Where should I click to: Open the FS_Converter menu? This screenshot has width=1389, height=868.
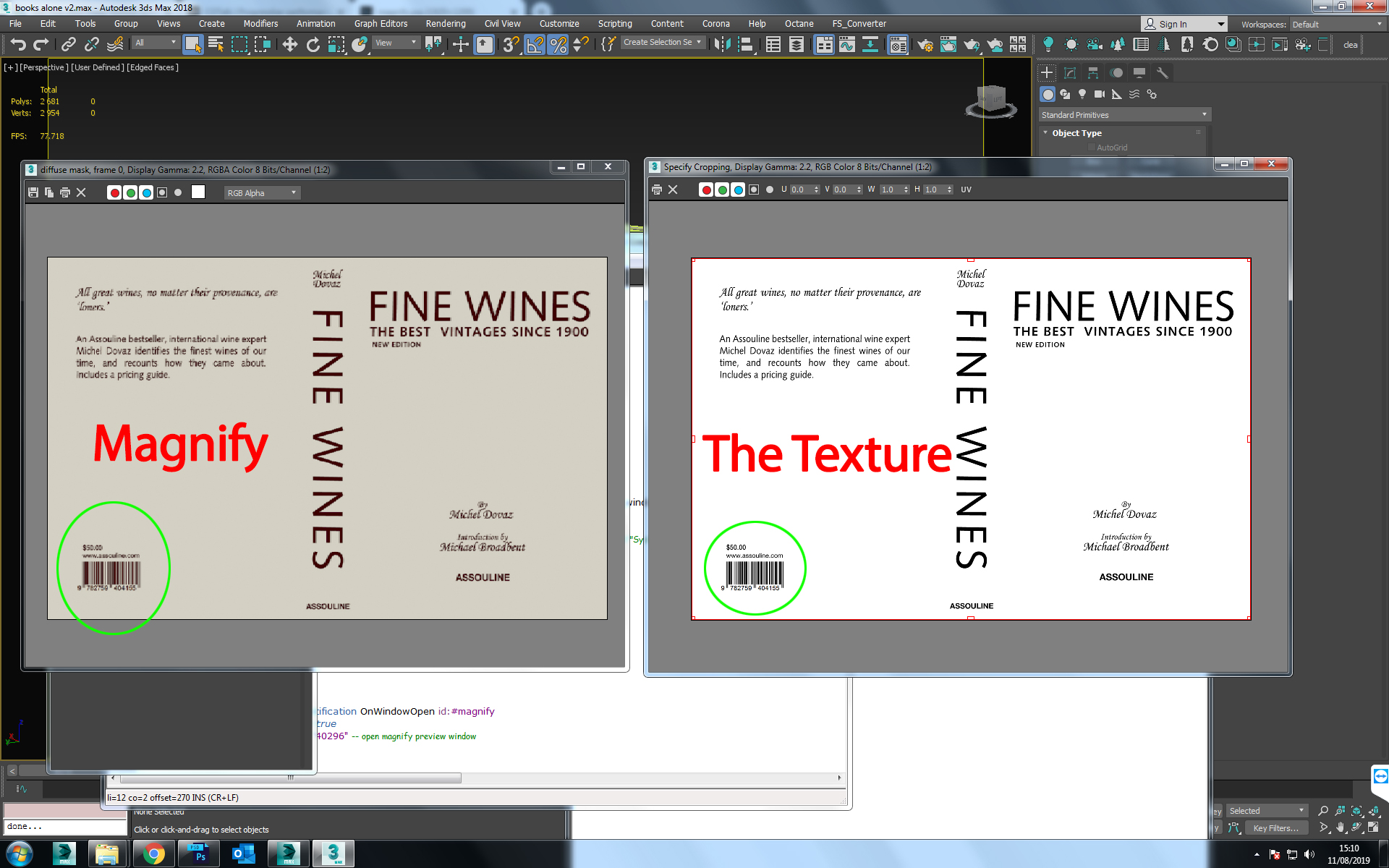pyautogui.click(x=859, y=24)
